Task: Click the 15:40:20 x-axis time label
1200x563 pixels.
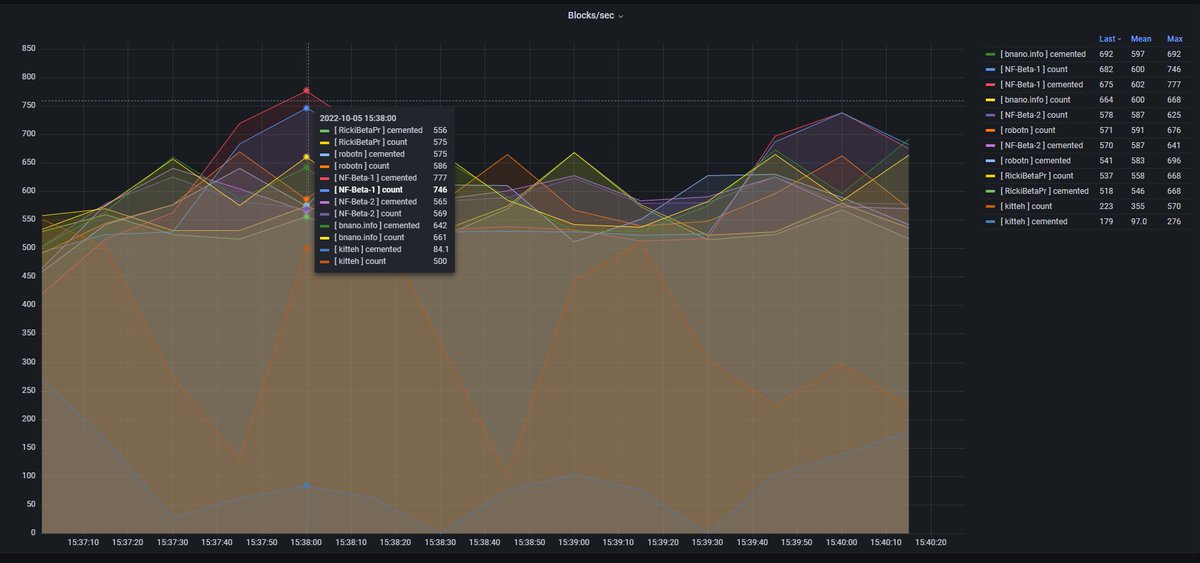Action: 929,543
